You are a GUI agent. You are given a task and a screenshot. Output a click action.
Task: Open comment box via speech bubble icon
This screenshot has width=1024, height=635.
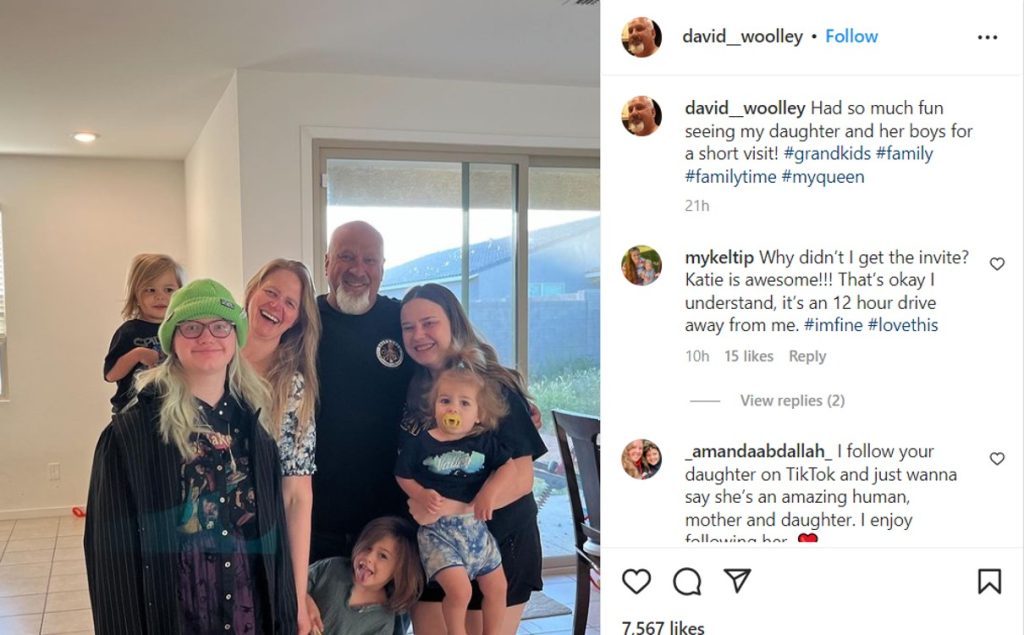click(686, 581)
